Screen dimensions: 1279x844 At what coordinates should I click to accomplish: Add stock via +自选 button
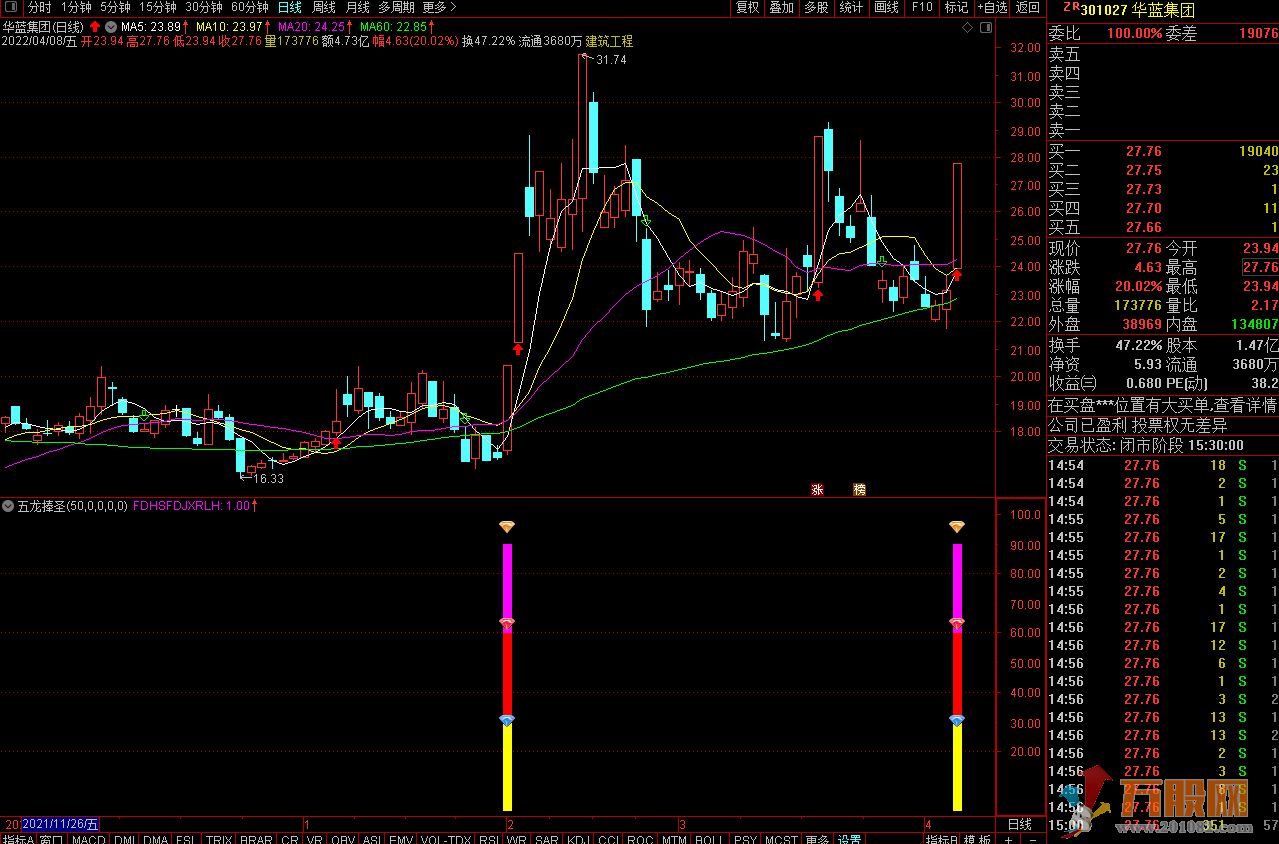coord(991,7)
